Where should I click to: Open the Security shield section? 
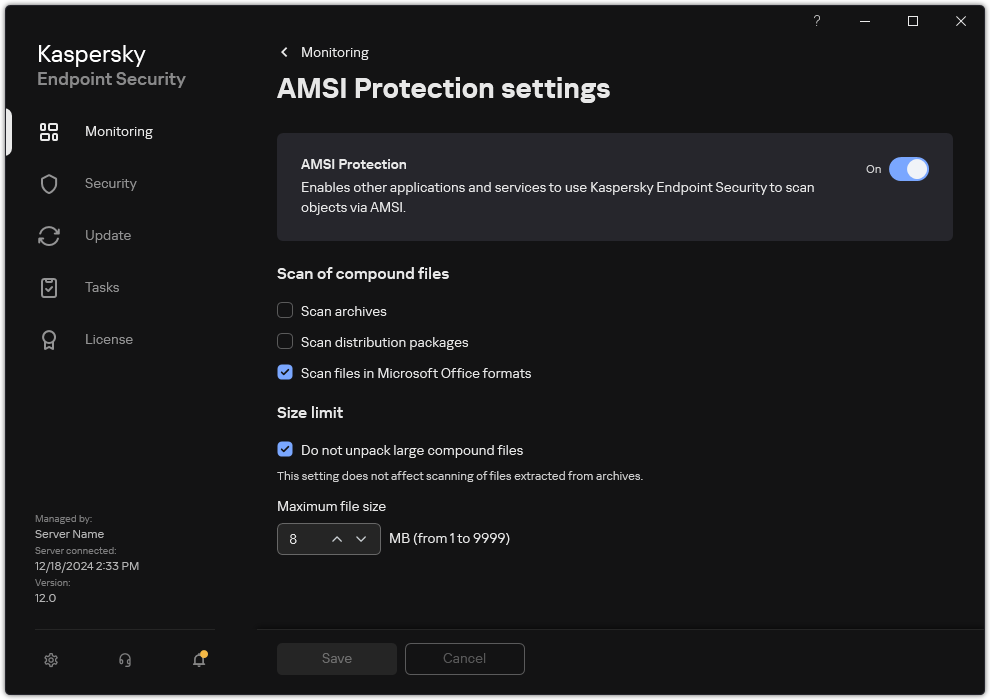(x=48, y=183)
